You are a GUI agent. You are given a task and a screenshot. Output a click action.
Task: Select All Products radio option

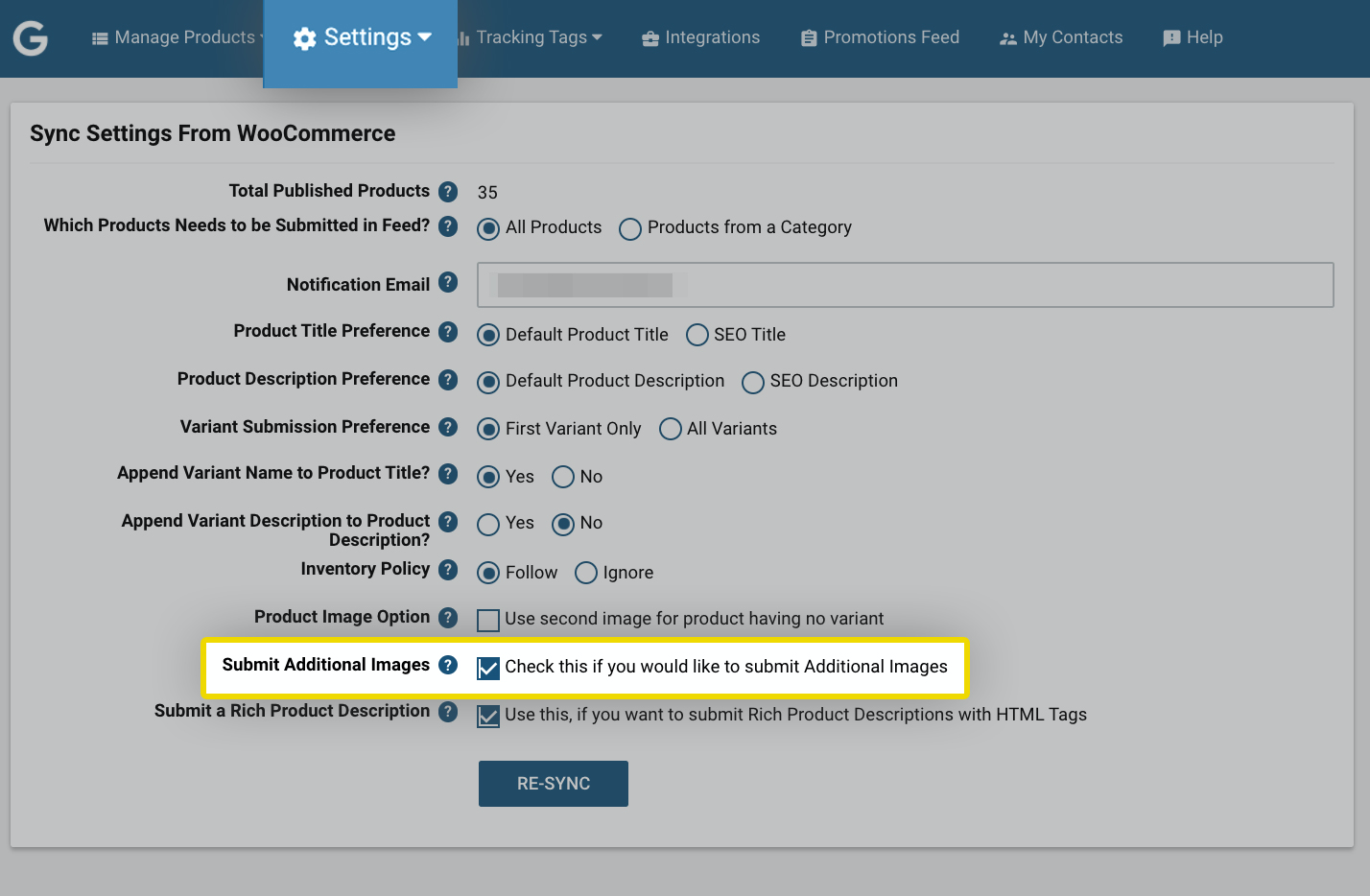pyautogui.click(x=488, y=229)
